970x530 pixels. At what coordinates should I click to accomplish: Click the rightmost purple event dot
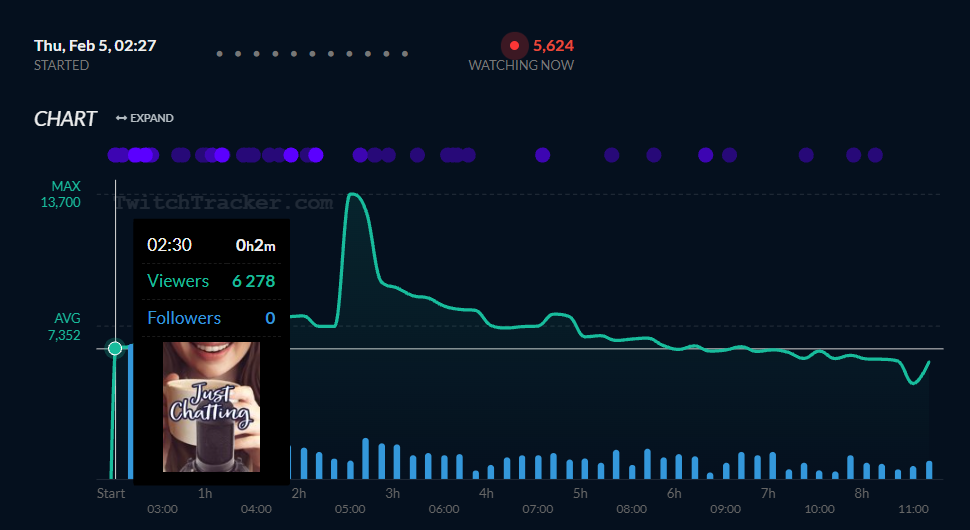tap(875, 155)
